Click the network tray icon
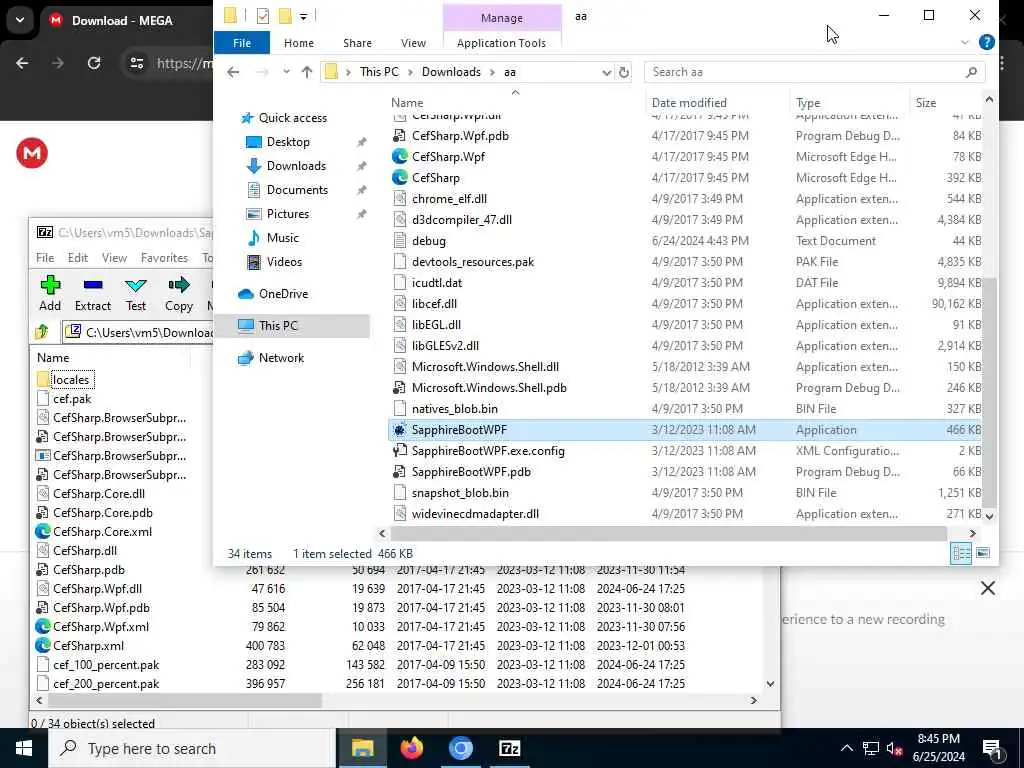Screen dimensions: 1024x768 pos(871,748)
